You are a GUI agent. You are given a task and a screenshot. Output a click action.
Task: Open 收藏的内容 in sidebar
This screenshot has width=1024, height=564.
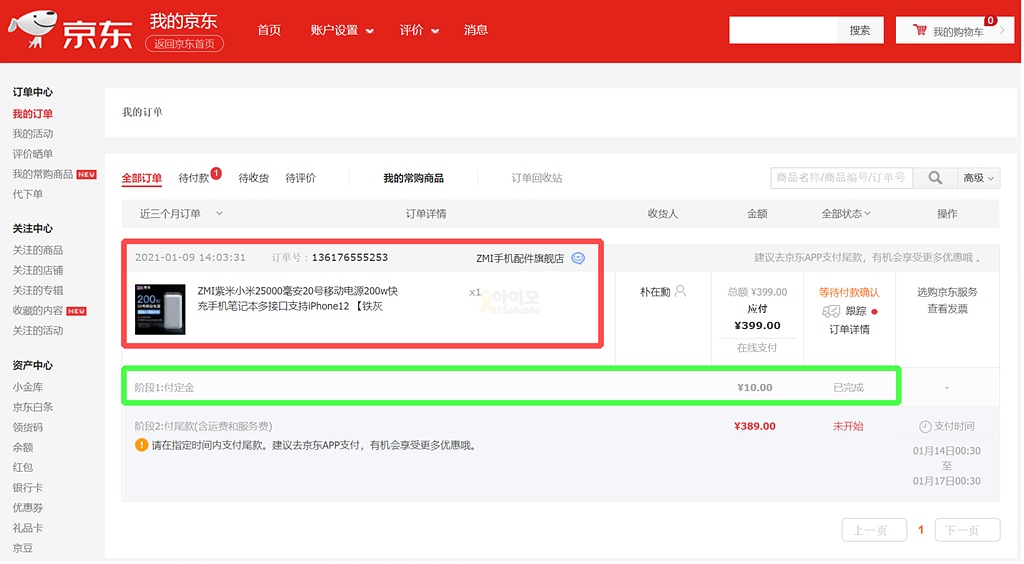[x=38, y=311]
